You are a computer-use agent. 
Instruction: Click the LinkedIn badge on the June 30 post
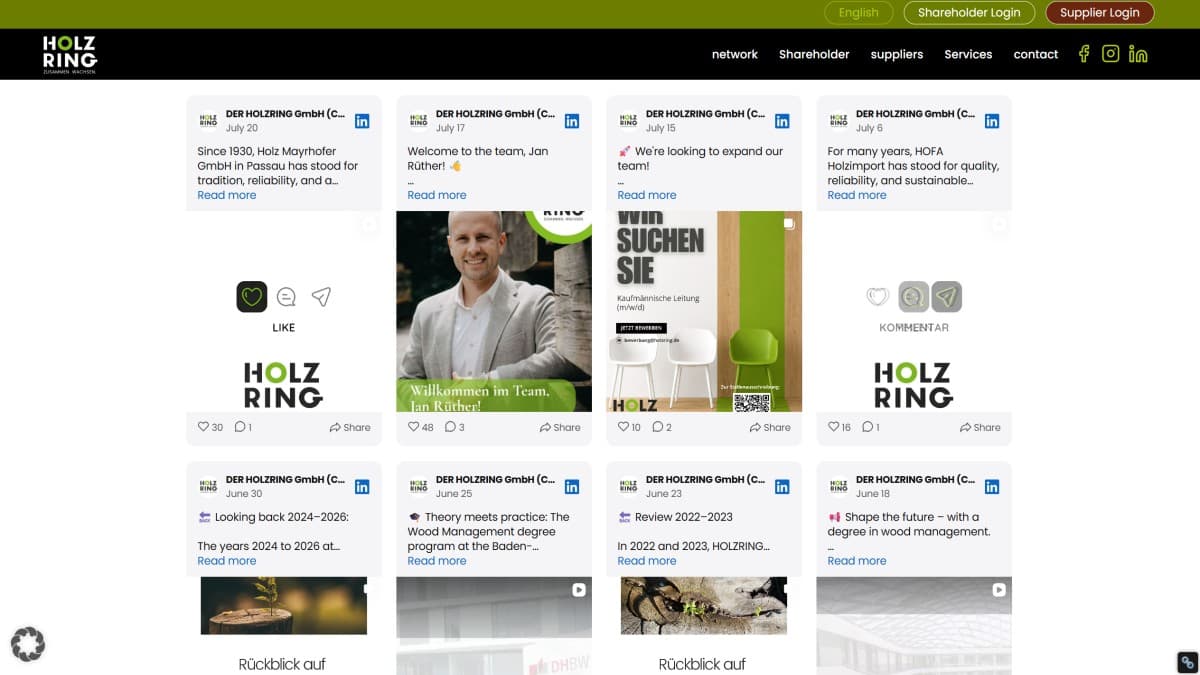362,487
